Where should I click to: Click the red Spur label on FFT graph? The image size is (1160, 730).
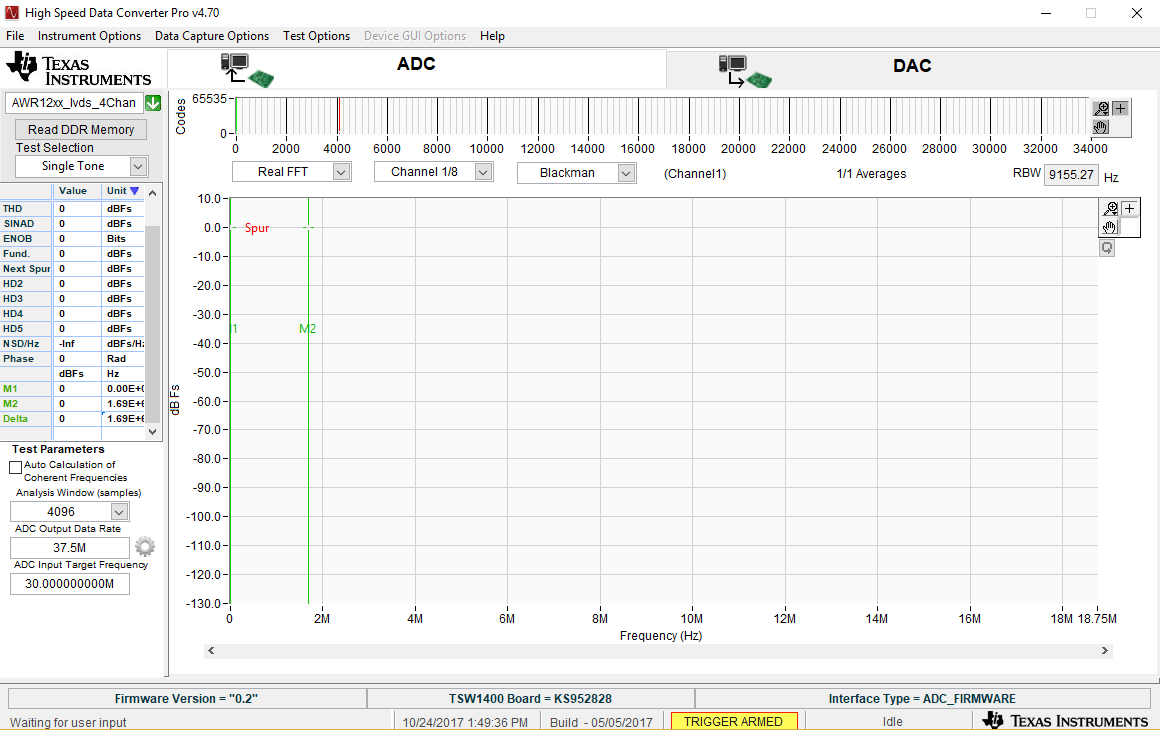(257, 228)
